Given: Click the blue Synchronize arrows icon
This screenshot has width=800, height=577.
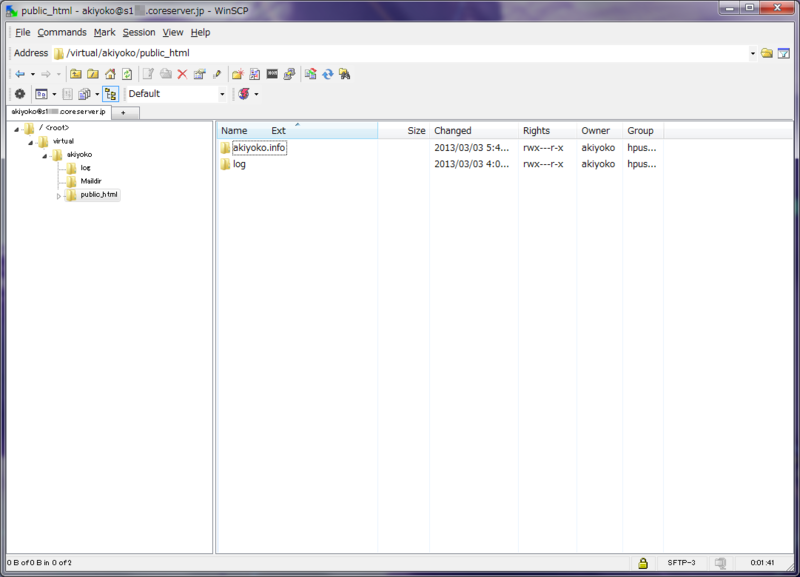Looking at the screenshot, I should click(x=328, y=74).
